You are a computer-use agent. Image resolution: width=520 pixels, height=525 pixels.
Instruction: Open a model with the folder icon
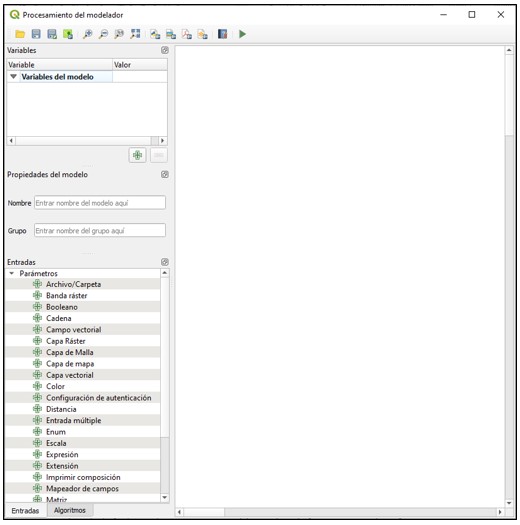pos(20,34)
